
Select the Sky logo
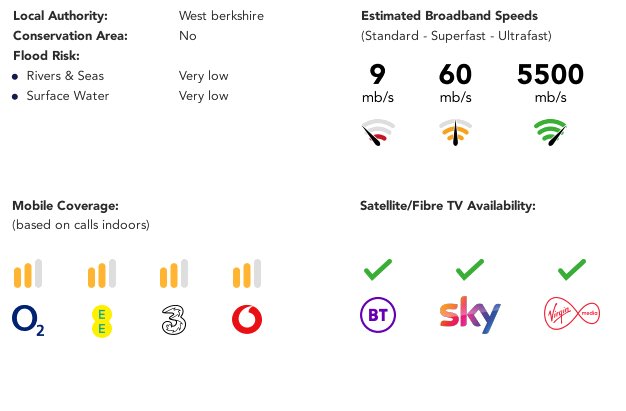coord(470,315)
